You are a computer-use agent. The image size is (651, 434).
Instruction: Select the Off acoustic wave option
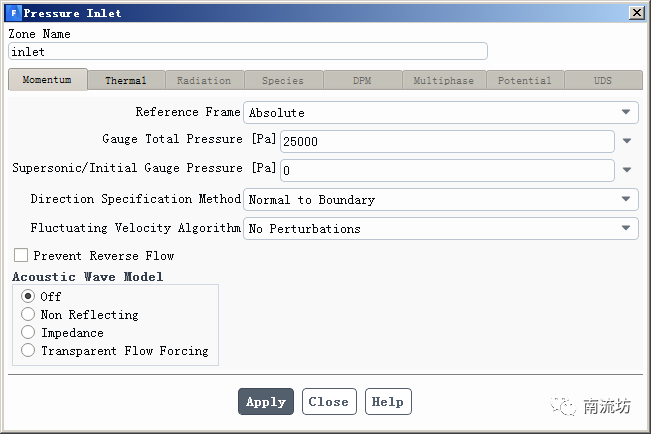28,297
